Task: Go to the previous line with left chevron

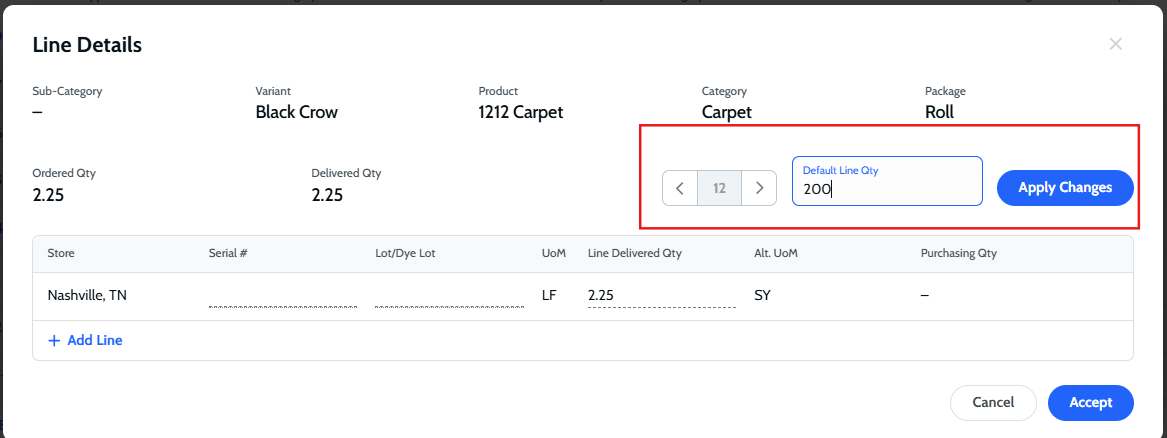Action: pos(680,187)
